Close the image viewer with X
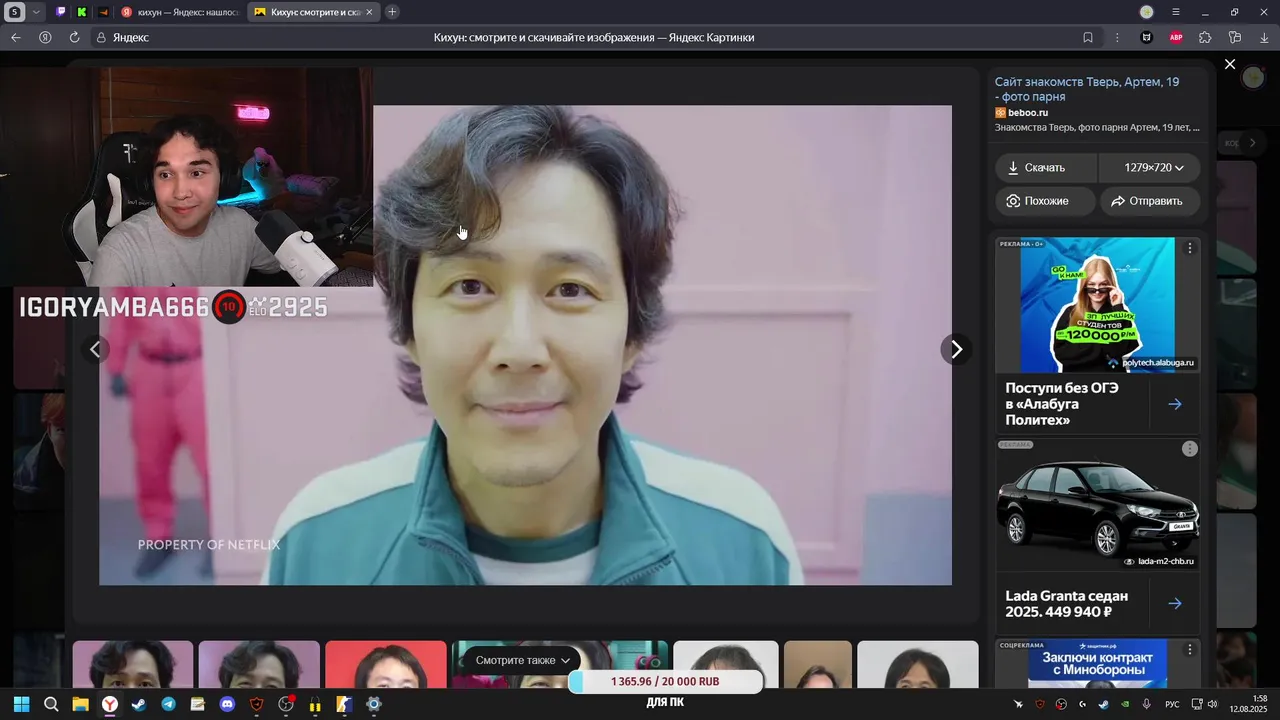This screenshot has height=720, width=1280. (x=1230, y=64)
